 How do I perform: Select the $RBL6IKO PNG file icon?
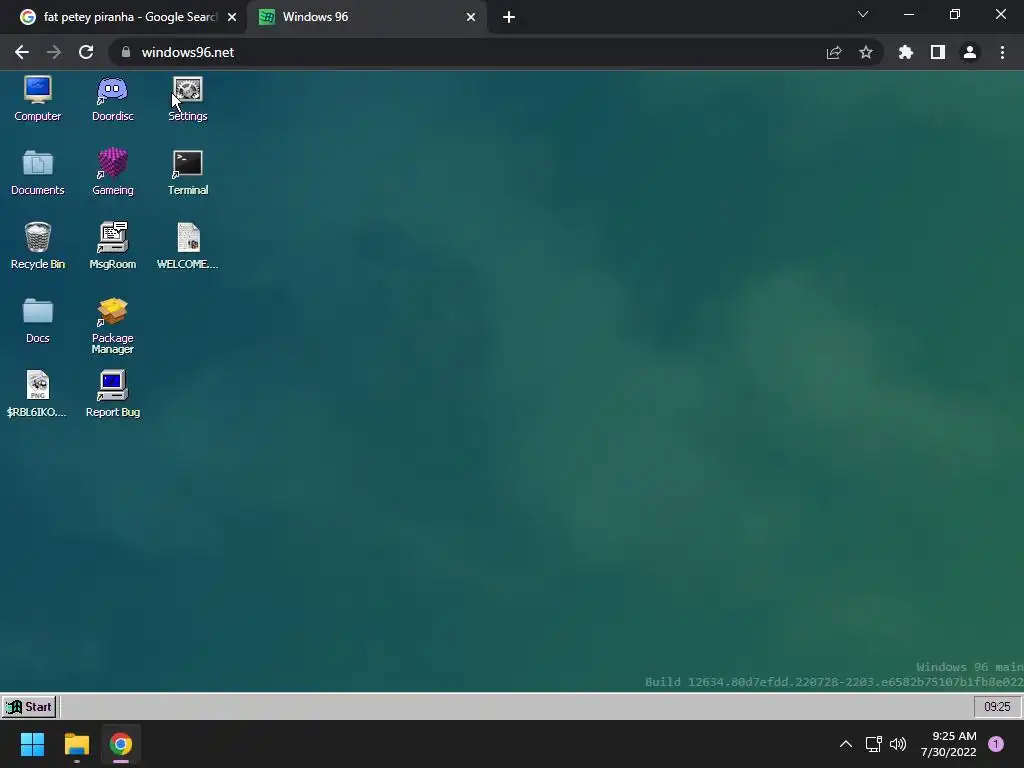coord(37,394)
